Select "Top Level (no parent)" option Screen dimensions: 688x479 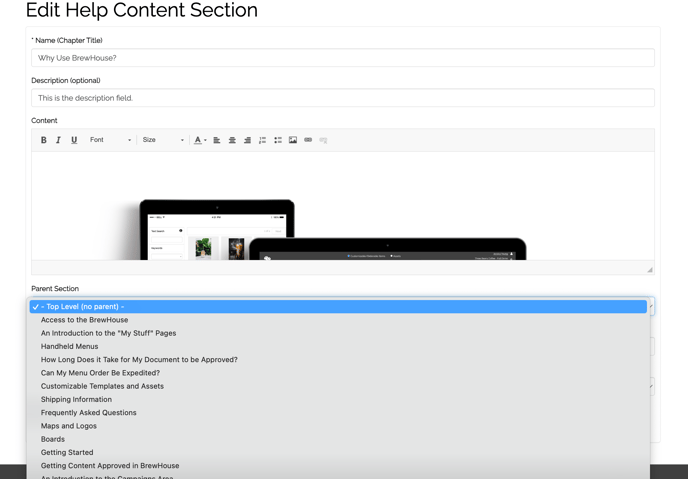(338, 307)
